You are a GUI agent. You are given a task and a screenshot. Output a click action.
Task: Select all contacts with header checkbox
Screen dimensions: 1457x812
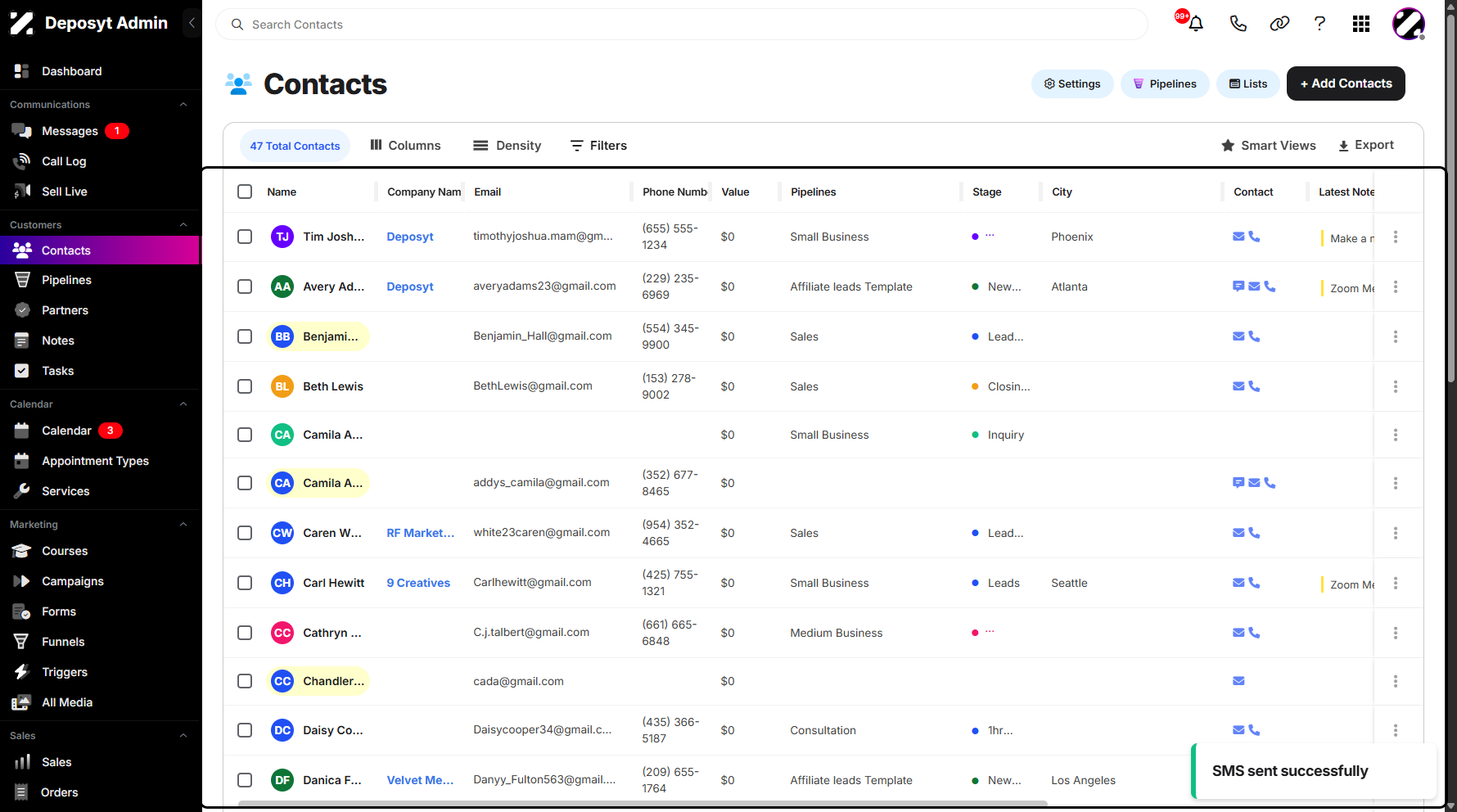pos(245,192)
